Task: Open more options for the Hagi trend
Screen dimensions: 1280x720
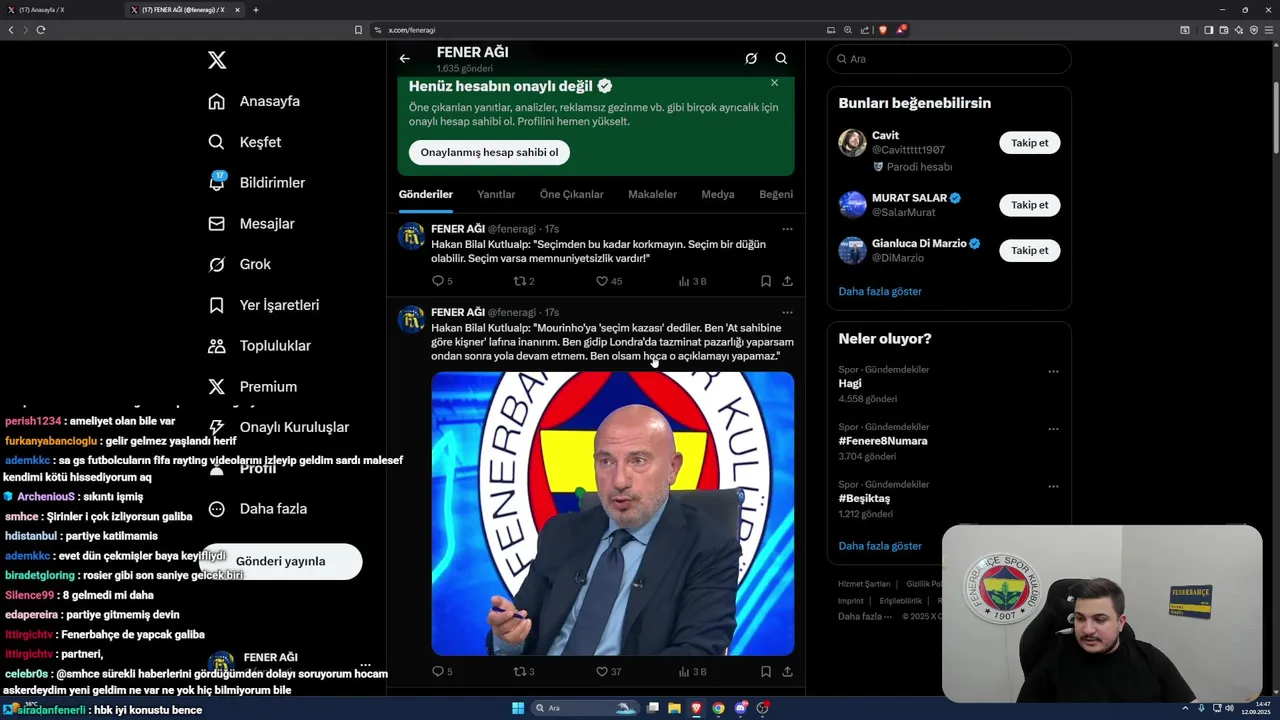Action: click(1053, 371)
